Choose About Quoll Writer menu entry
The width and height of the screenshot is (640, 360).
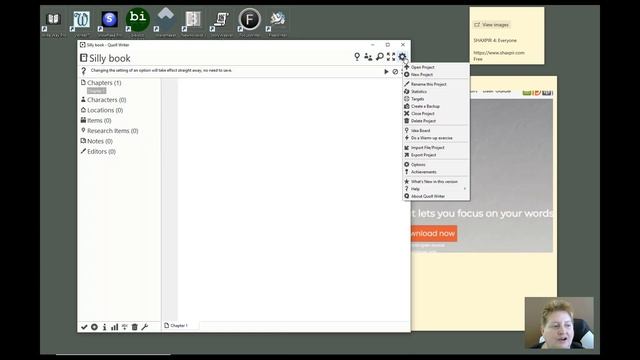coord(435,196)
